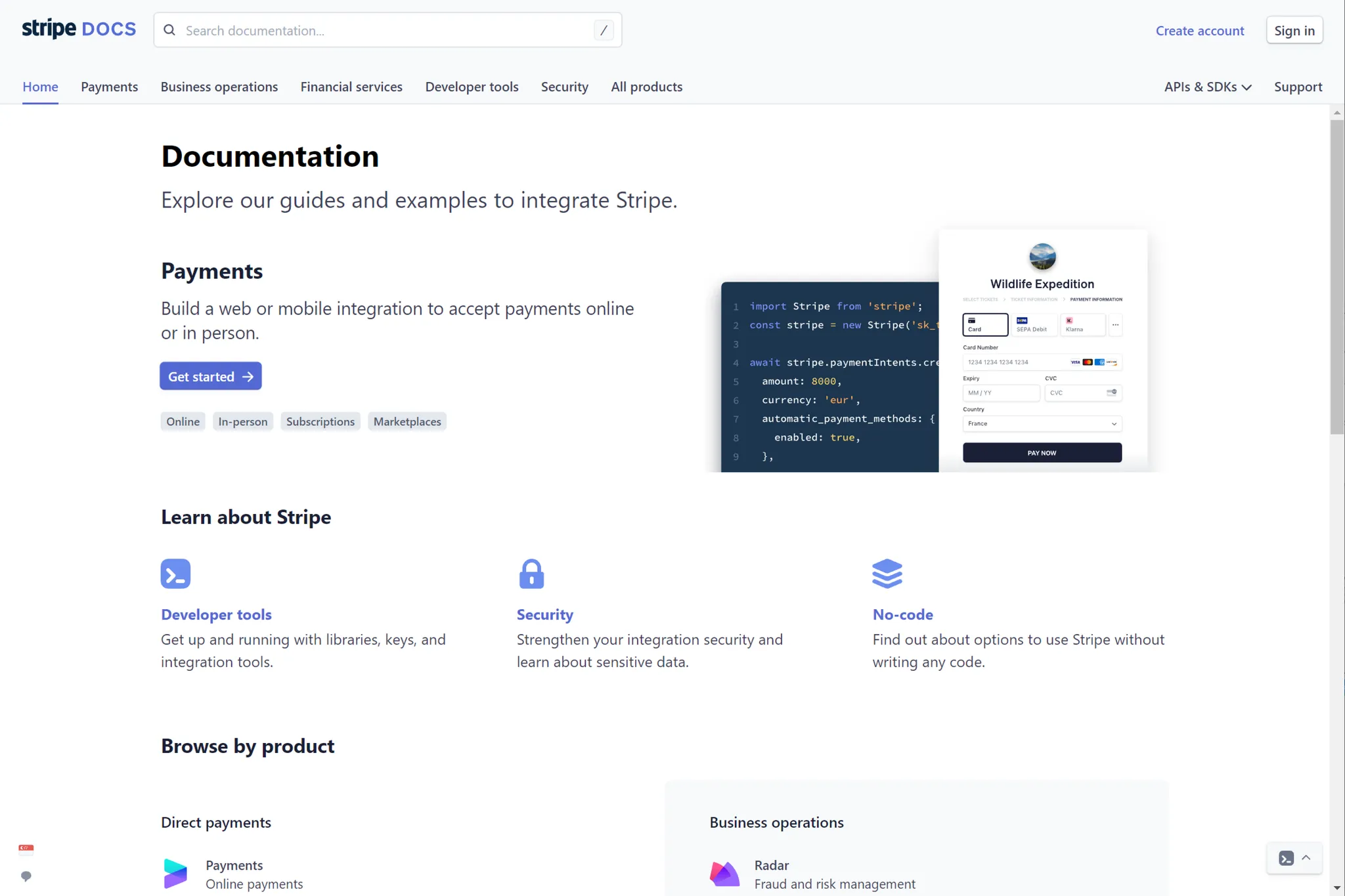1345x896 pixels.
Task: Expand Stripe Shell panel with chevron
Action: click(x=1306, y=858)
